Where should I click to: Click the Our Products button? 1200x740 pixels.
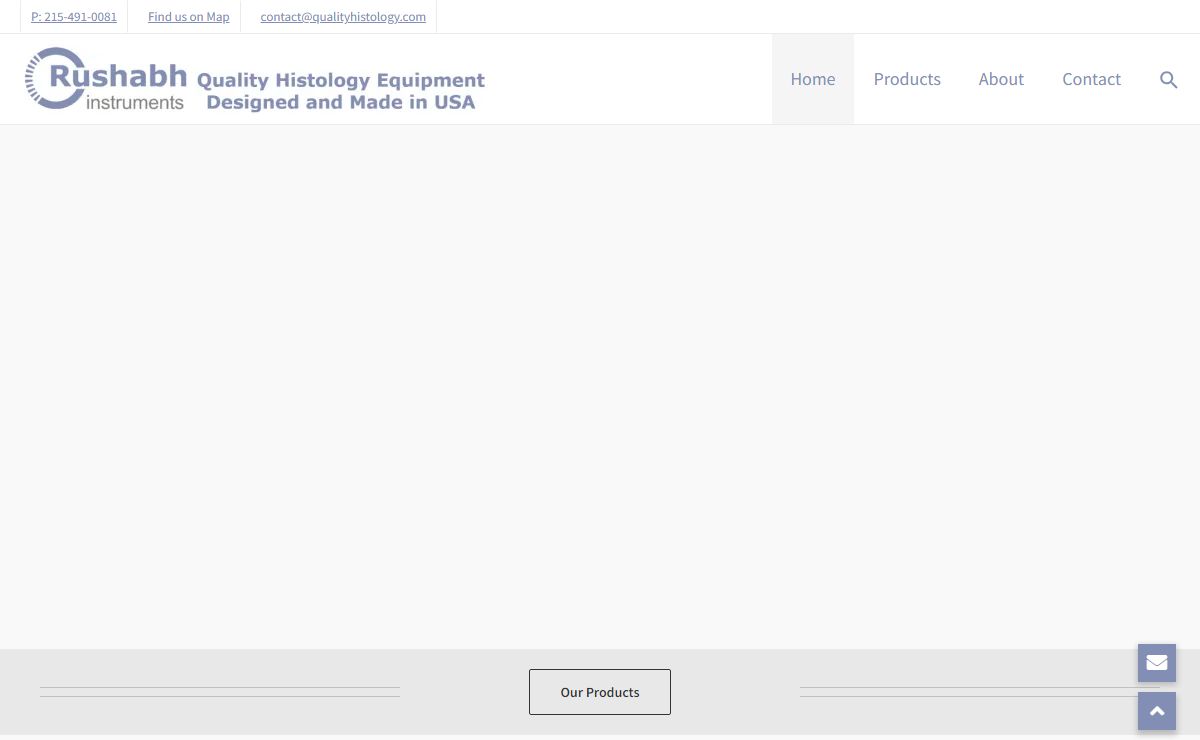point(600,692)
